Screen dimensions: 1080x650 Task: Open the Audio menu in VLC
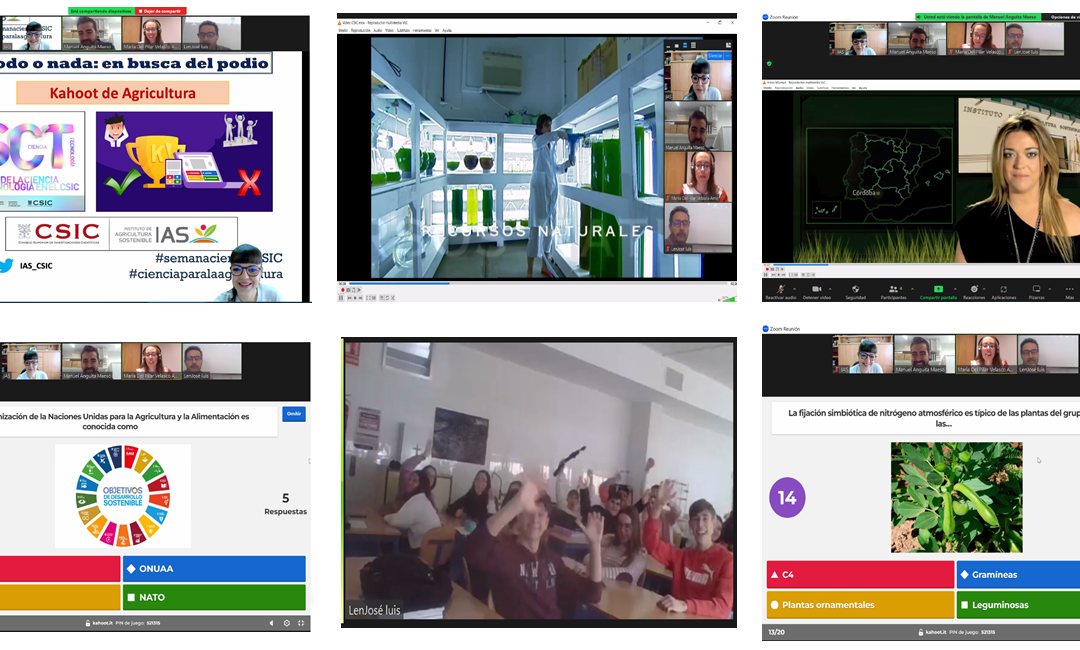coord(377,30)
